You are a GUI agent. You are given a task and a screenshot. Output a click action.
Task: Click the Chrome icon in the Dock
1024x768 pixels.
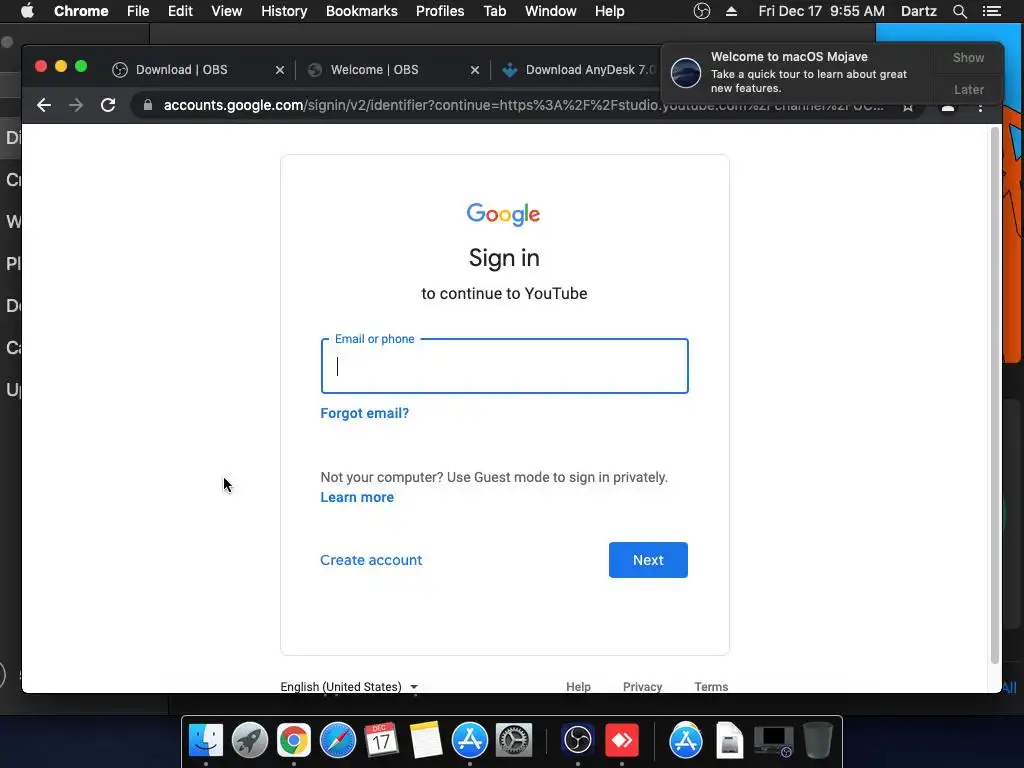tap(294, 740)
